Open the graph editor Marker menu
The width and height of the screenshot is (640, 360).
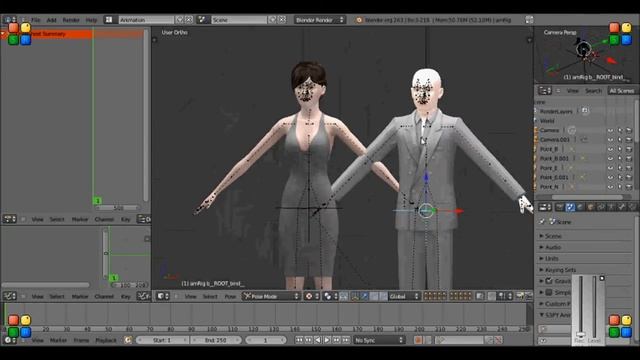click(80, 296)
